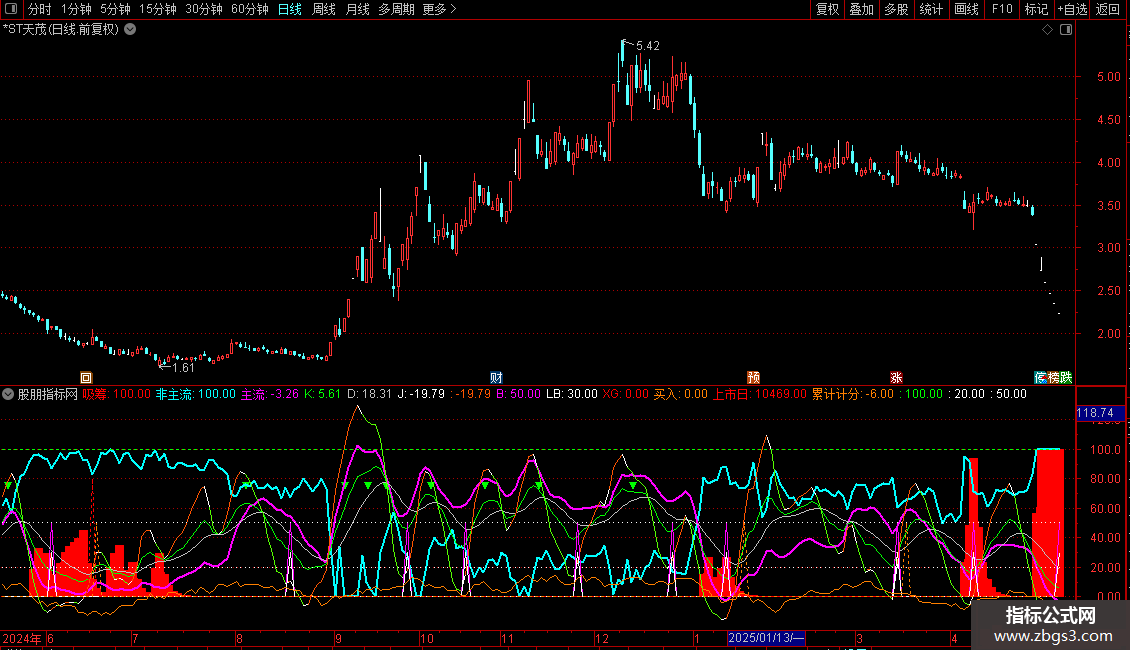This screenshot has height=650, width=1130.
Task: Click the 标记 mark button
Action: click(1036, 9)
